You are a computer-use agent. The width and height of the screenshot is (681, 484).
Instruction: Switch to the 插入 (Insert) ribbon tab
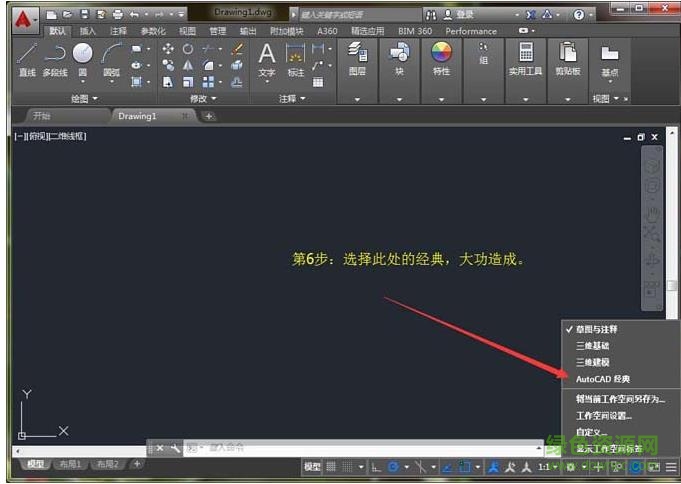pyautogui.click(x=87, y=31)
